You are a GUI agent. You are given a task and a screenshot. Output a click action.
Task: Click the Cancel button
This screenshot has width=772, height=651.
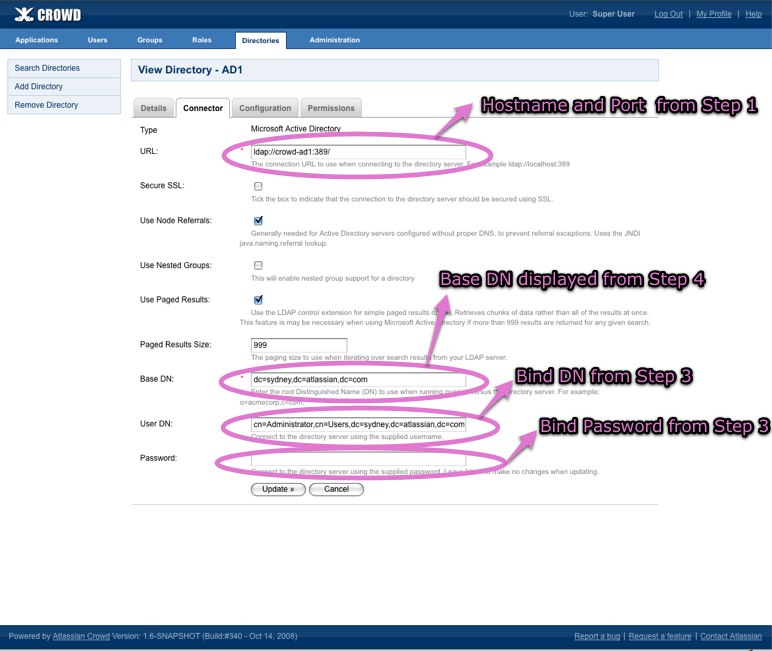pos(336,489)
